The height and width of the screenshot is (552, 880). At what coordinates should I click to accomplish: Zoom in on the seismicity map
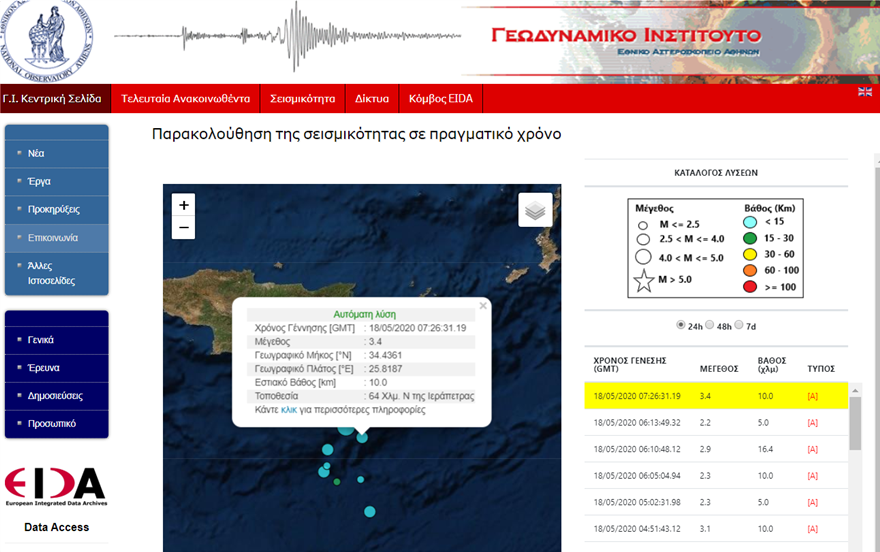184,204
